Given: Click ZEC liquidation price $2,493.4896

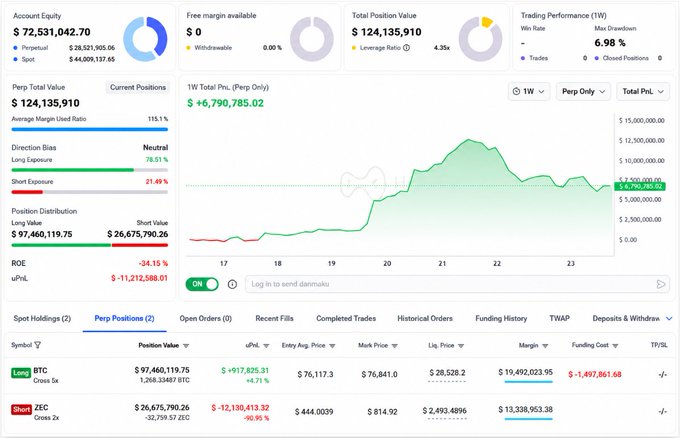Looking at the screenshot, I should click(445, 410).
